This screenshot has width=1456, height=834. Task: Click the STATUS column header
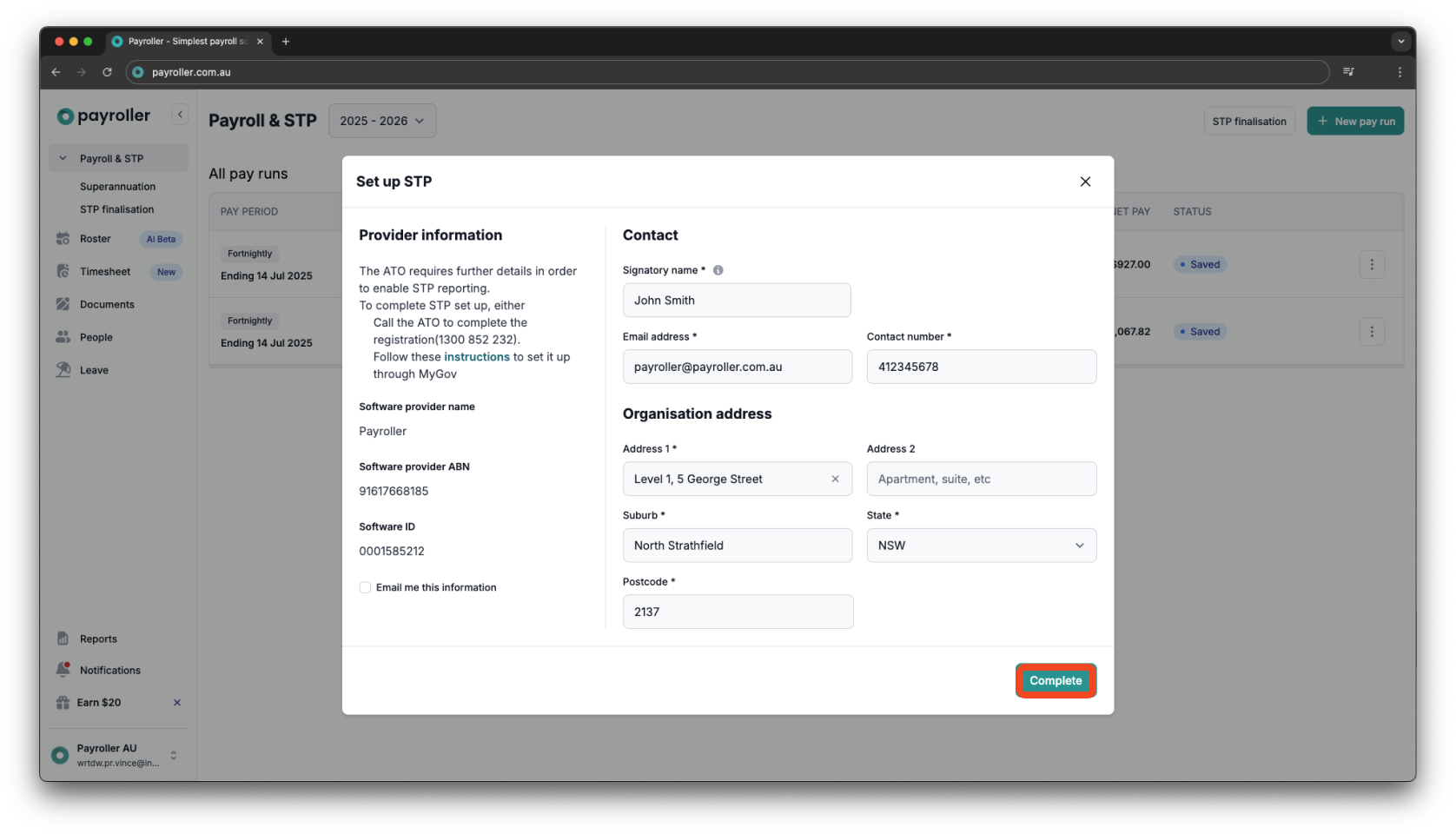click(1192, 212)
